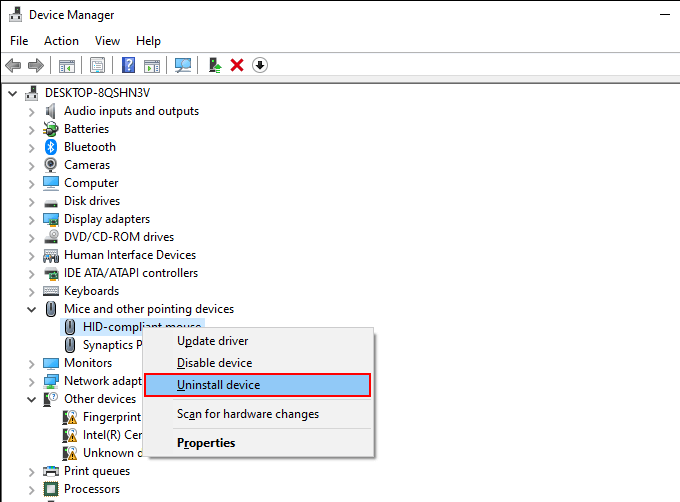Expand the IDE ATA/ATAPI controllers chevron
Screen dimensions: 680x502
pyautogui.click(x=31, y=274)
